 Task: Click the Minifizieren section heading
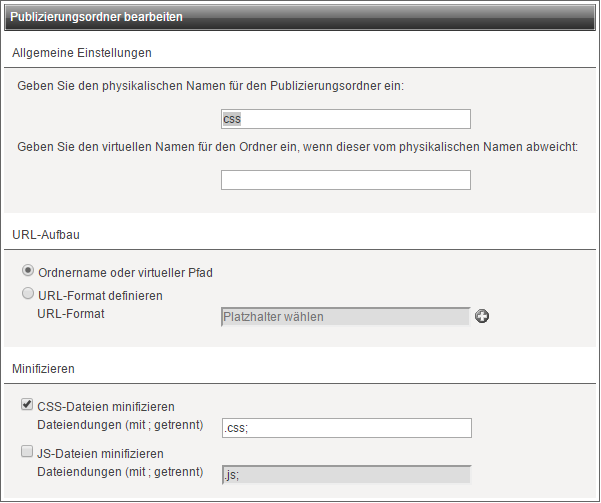43,369
